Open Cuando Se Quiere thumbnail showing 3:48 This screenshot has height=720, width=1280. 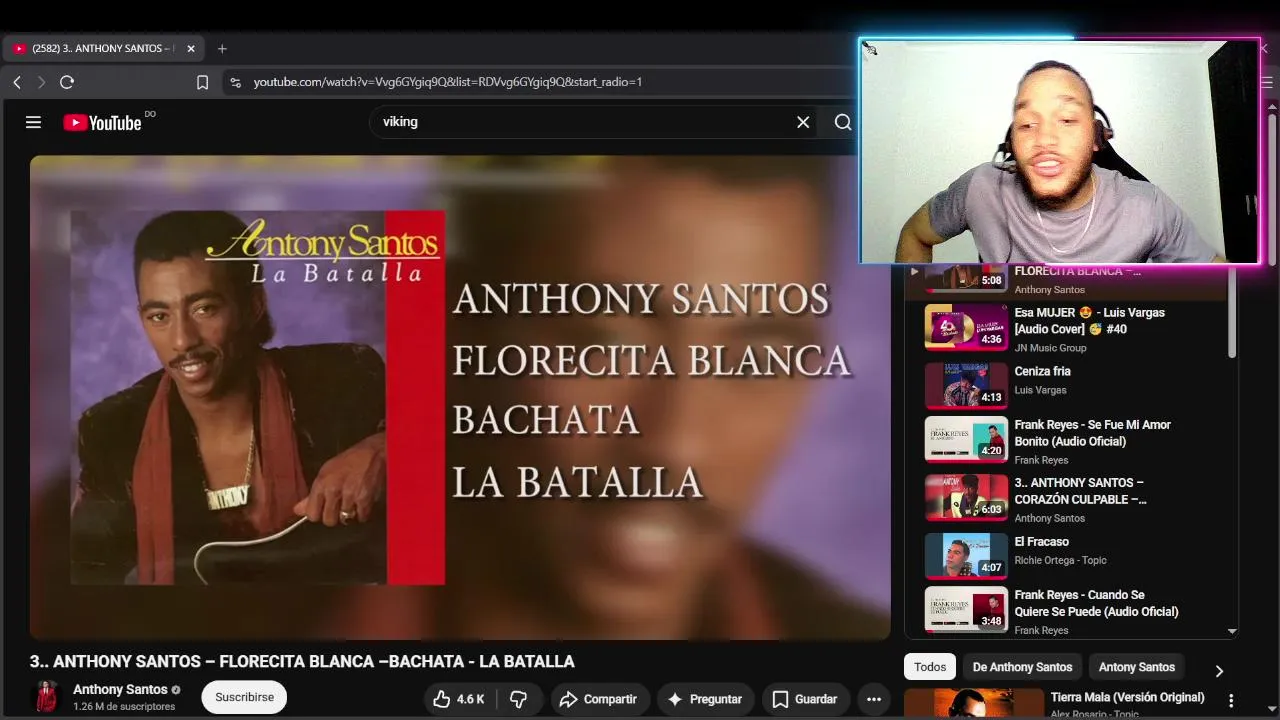pyautogui.click(x=966, y=609)
